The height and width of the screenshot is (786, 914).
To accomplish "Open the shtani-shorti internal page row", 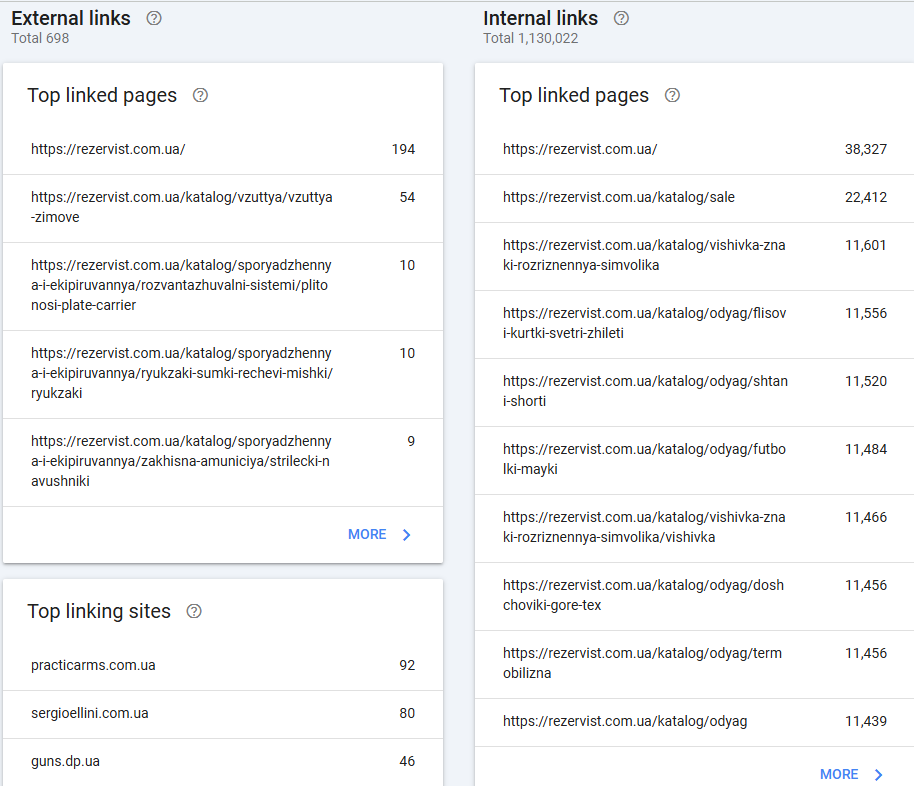I will pyautogui.click(x=694, y=392).
